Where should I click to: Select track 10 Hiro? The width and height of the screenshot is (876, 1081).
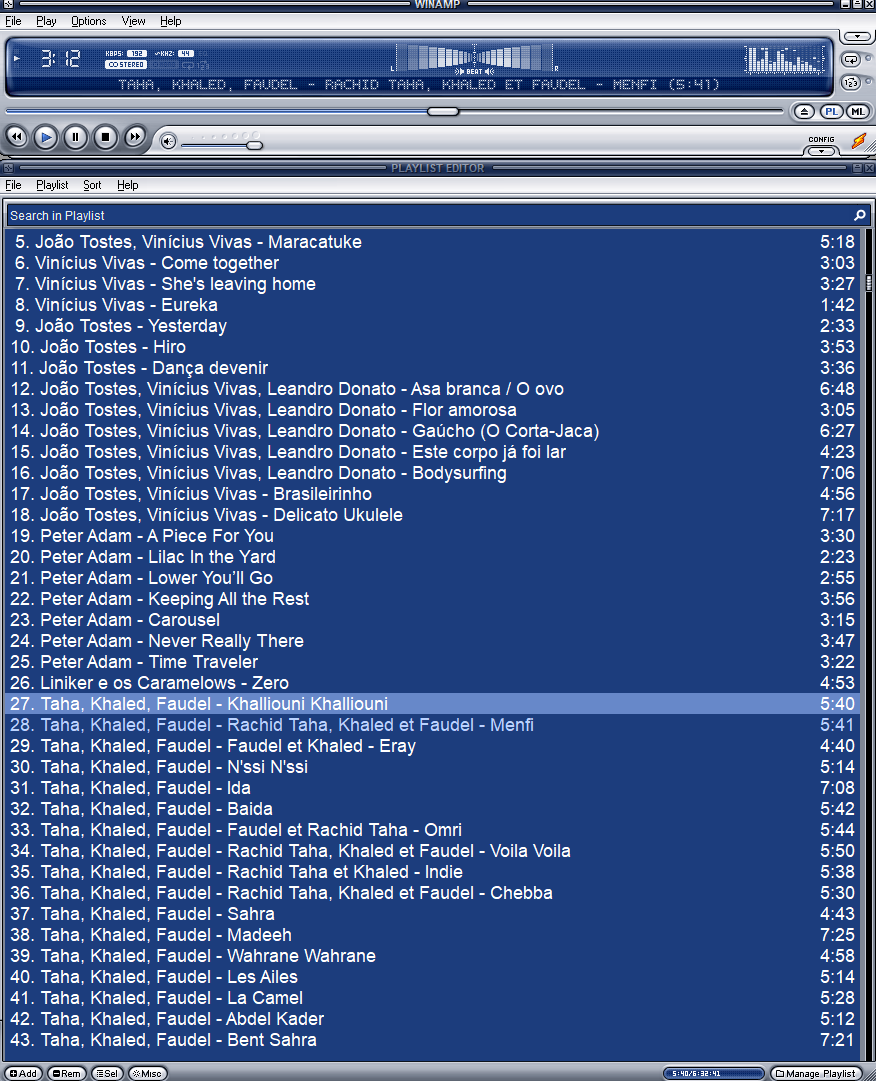[x=432, y=347]
